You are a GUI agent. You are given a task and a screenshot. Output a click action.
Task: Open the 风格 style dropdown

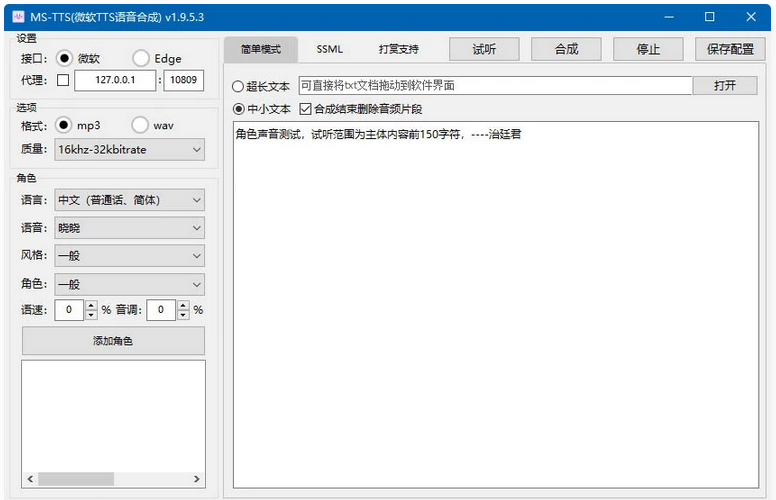click(x=129, y=256)
